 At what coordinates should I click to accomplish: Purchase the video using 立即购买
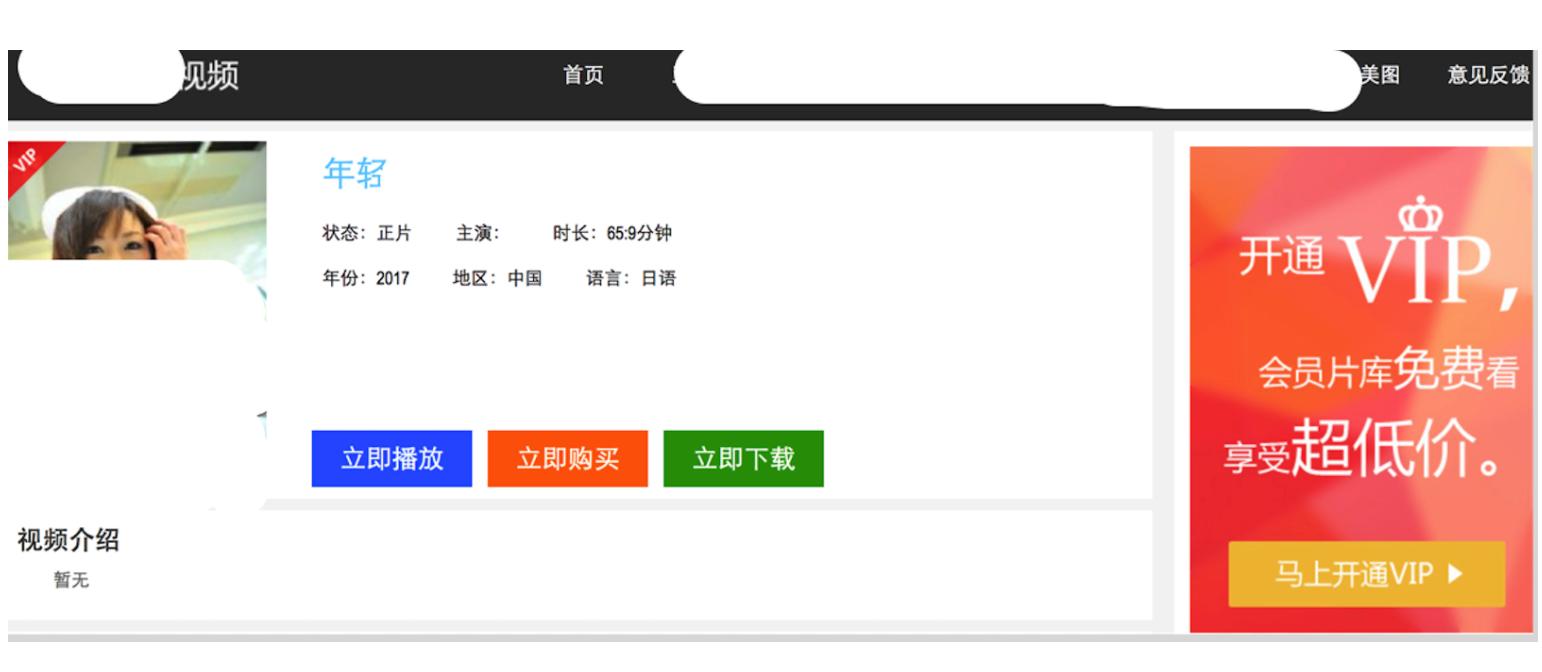point(566,455)
